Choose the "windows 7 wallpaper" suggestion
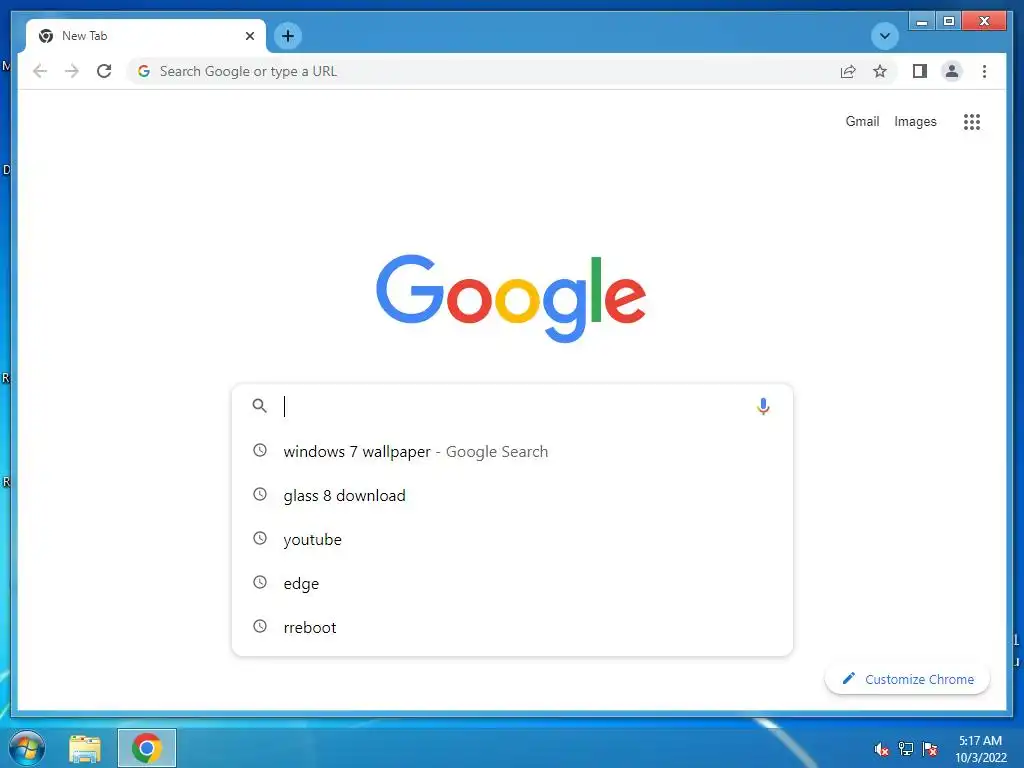The width and height of the screenshot is (1024, 768). 512,451
